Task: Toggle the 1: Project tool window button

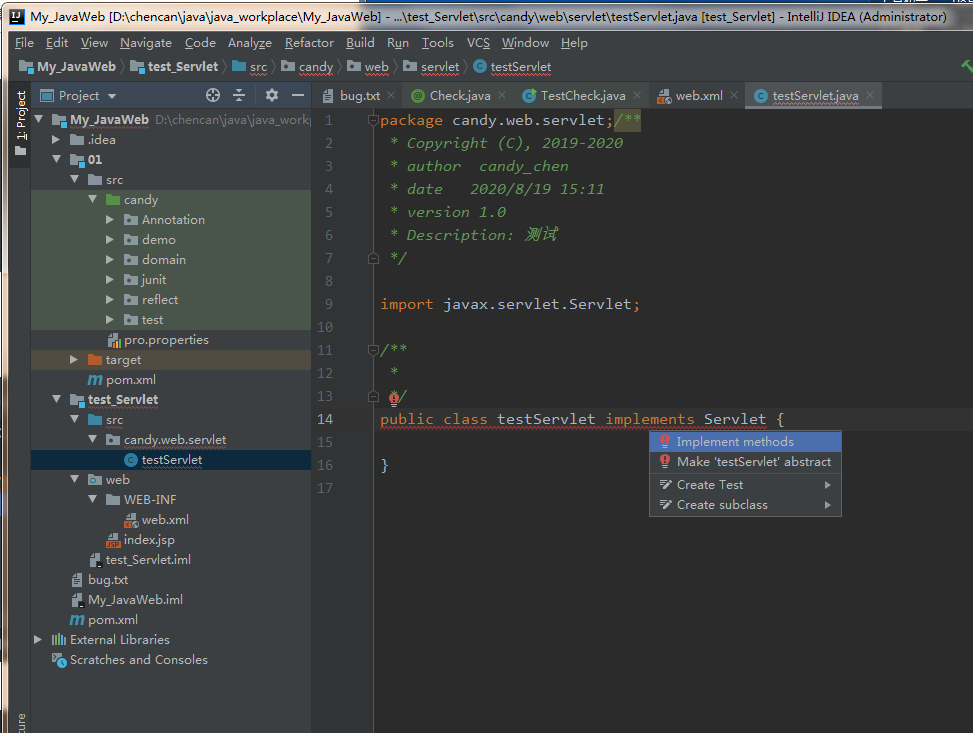Action: pyautogui.click(x=20, y=122)
